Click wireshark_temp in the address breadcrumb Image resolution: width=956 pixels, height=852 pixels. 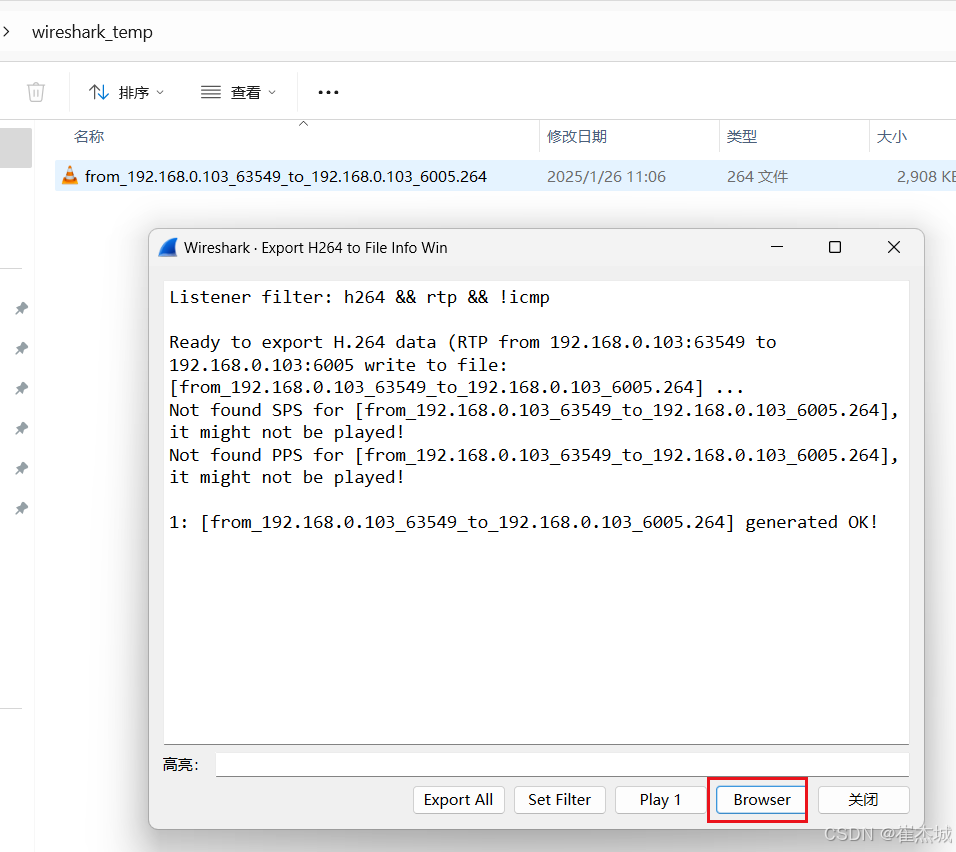coord(92,32)
